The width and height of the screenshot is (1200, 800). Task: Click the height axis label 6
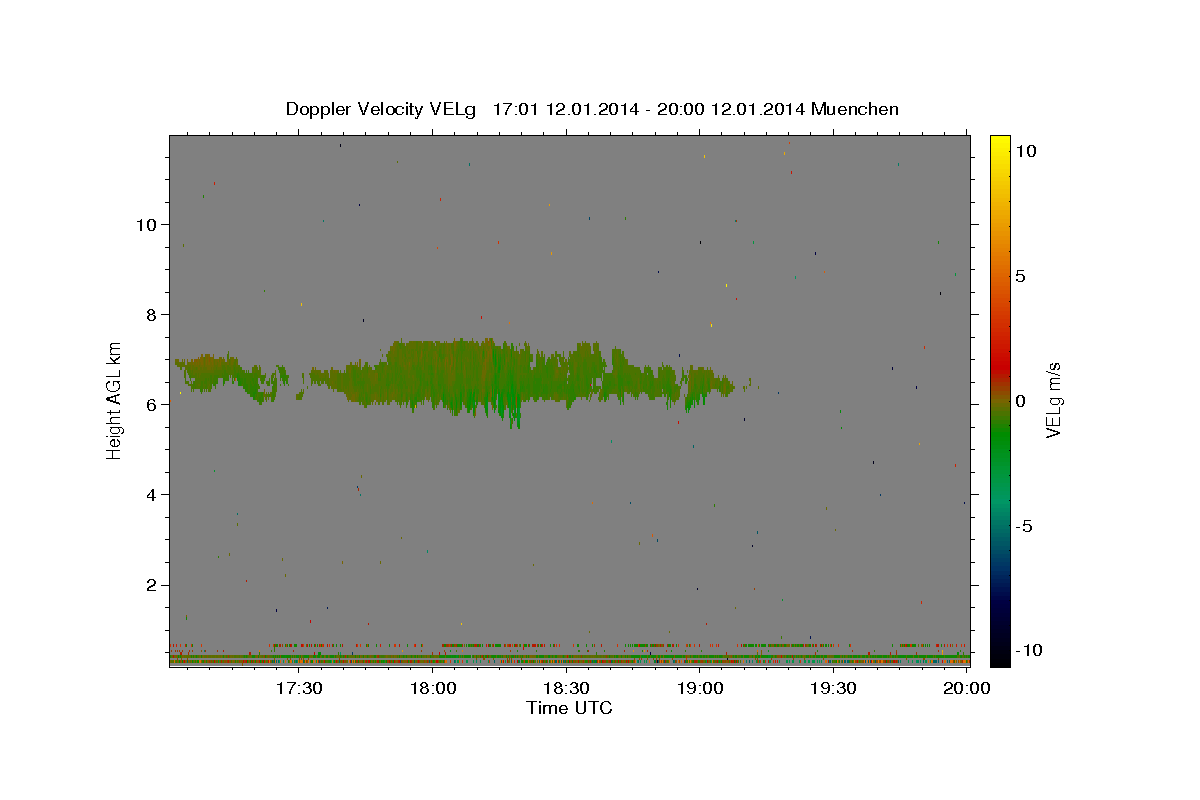tap(151, 404)
